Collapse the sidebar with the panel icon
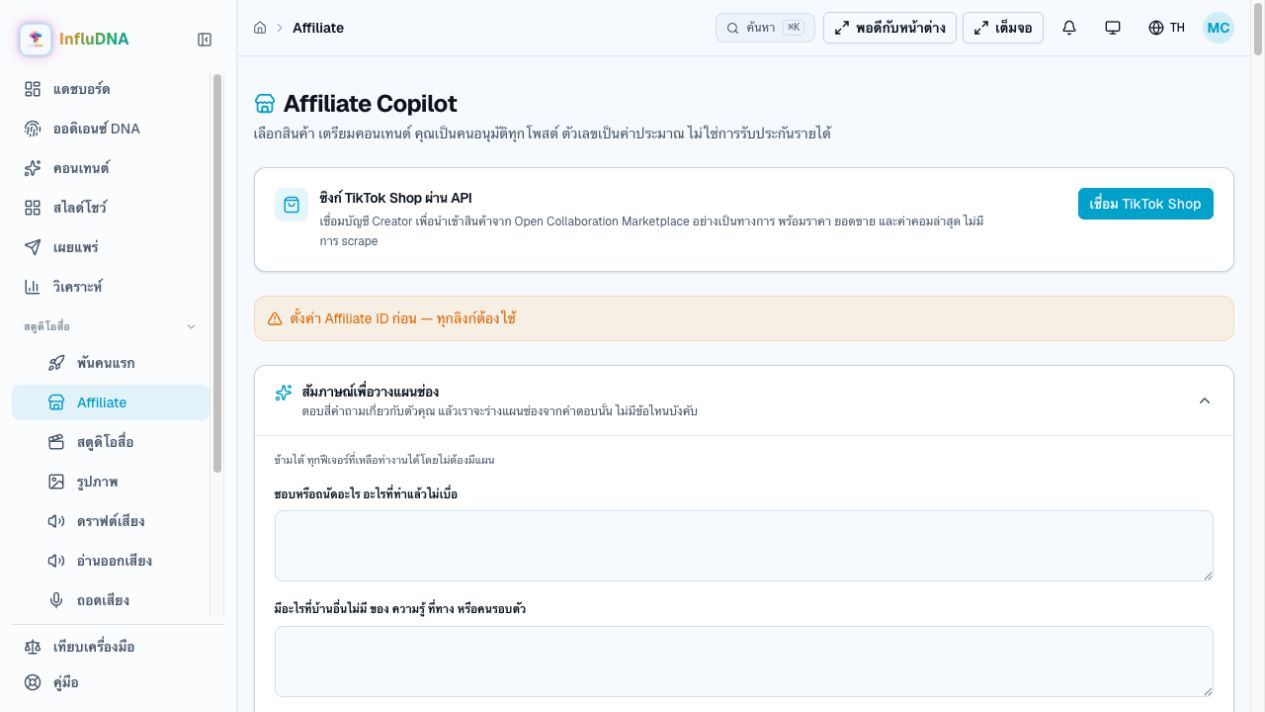This screenshot has width=1265, height=712. pyautogui.click(x=204, y=39)
